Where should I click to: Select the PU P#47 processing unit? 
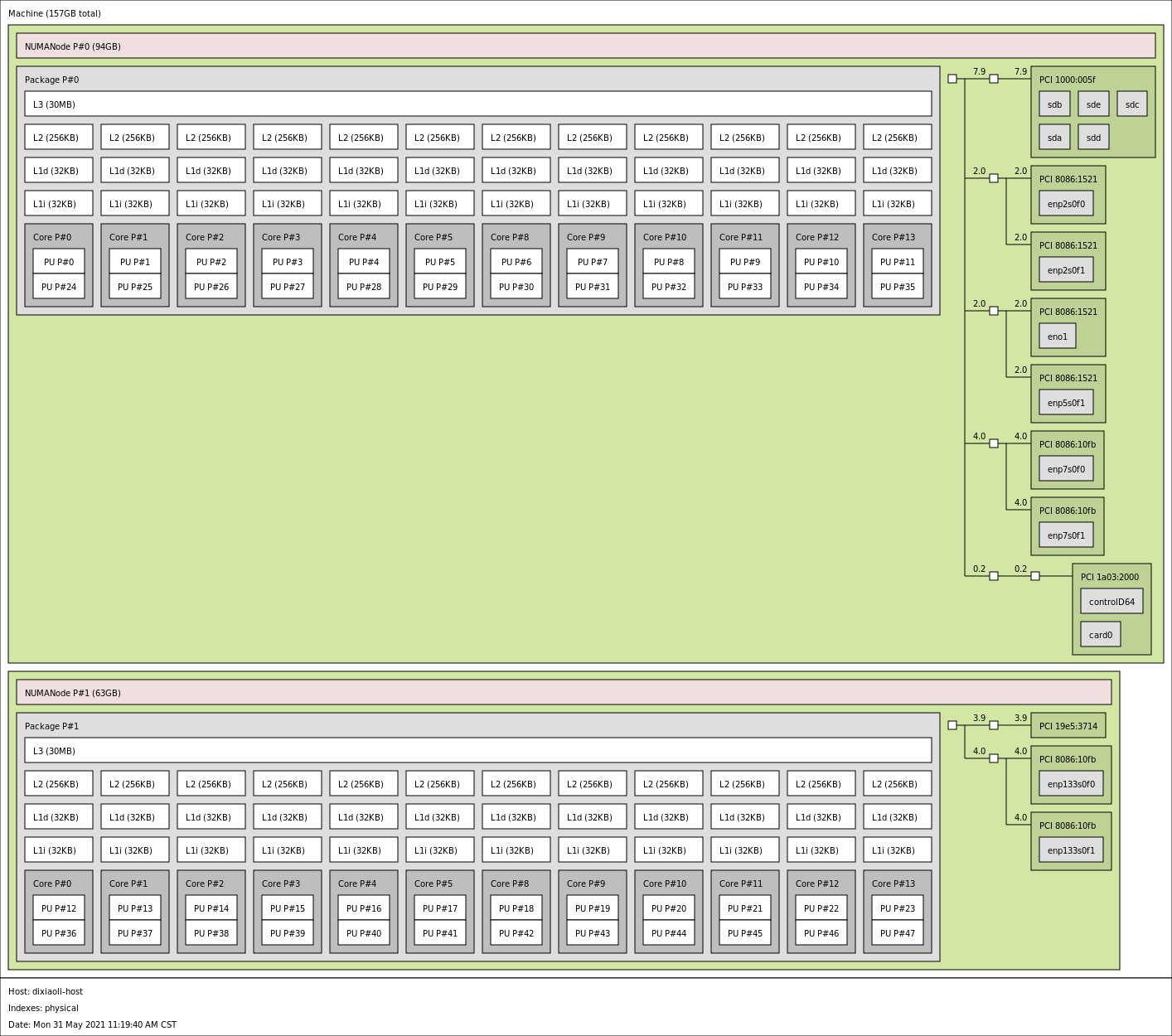898,933
